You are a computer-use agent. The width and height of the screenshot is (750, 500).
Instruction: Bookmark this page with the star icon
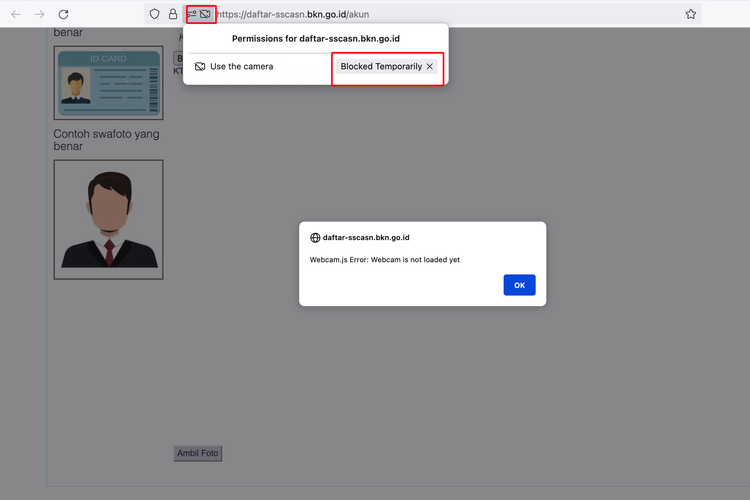click(x=691, y=14)
